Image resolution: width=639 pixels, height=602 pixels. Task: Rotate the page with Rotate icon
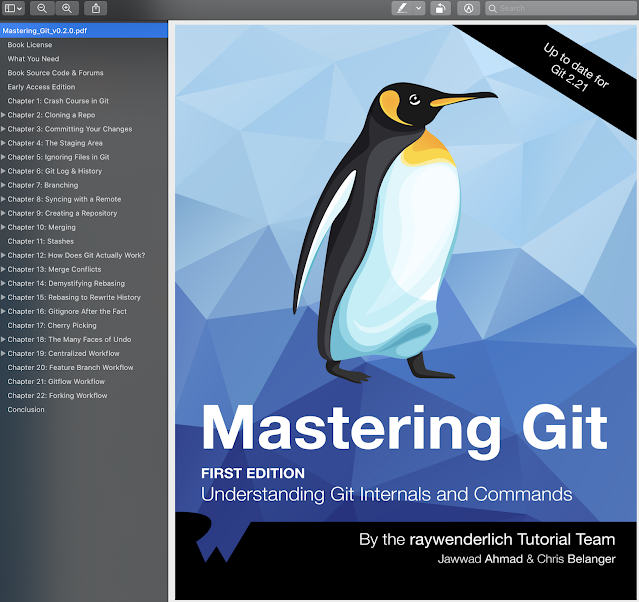440,8
